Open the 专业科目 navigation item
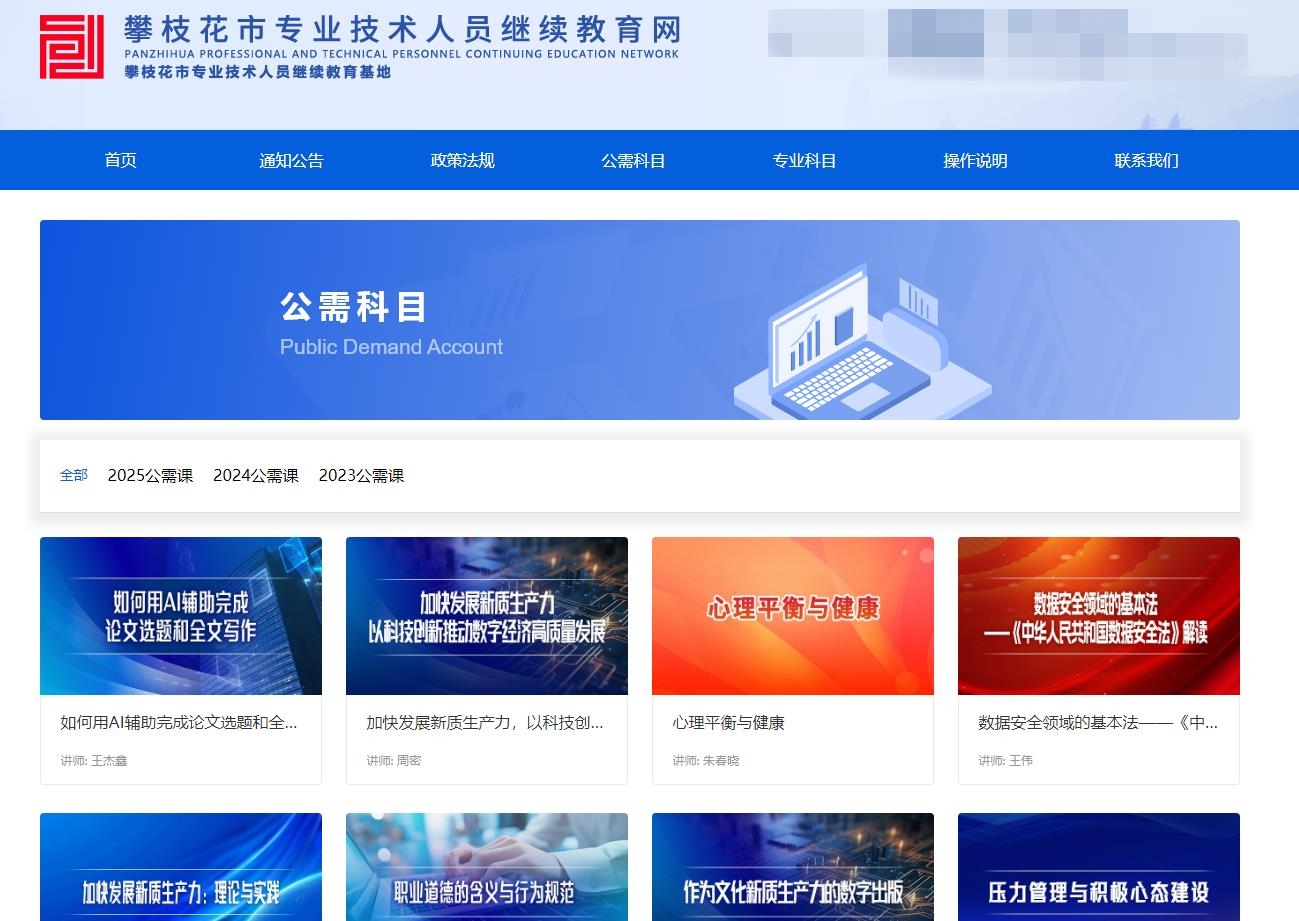1299x921 pixels. (804, 160)
